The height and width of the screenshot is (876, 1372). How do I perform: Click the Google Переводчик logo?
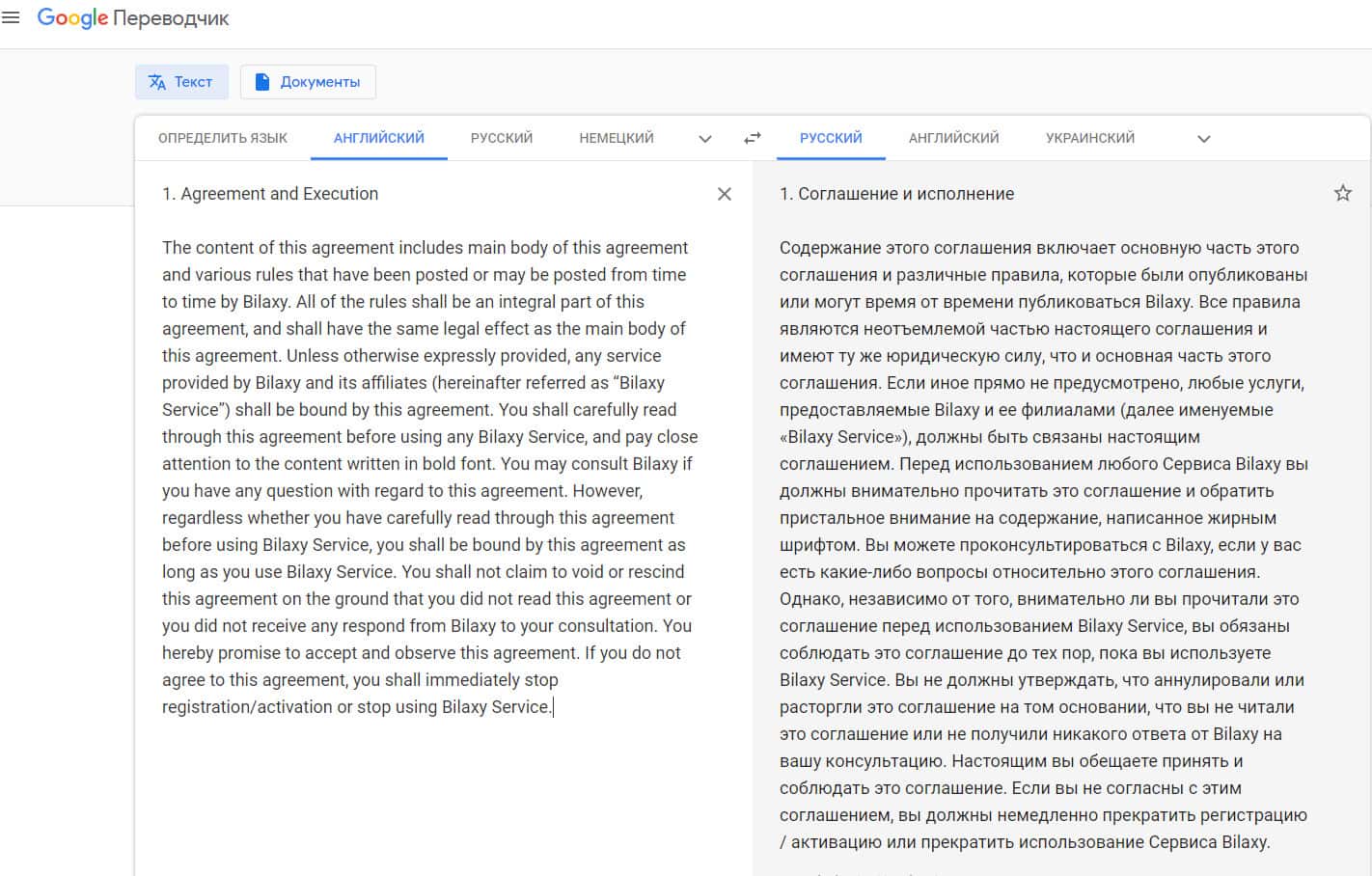[133, 18]
